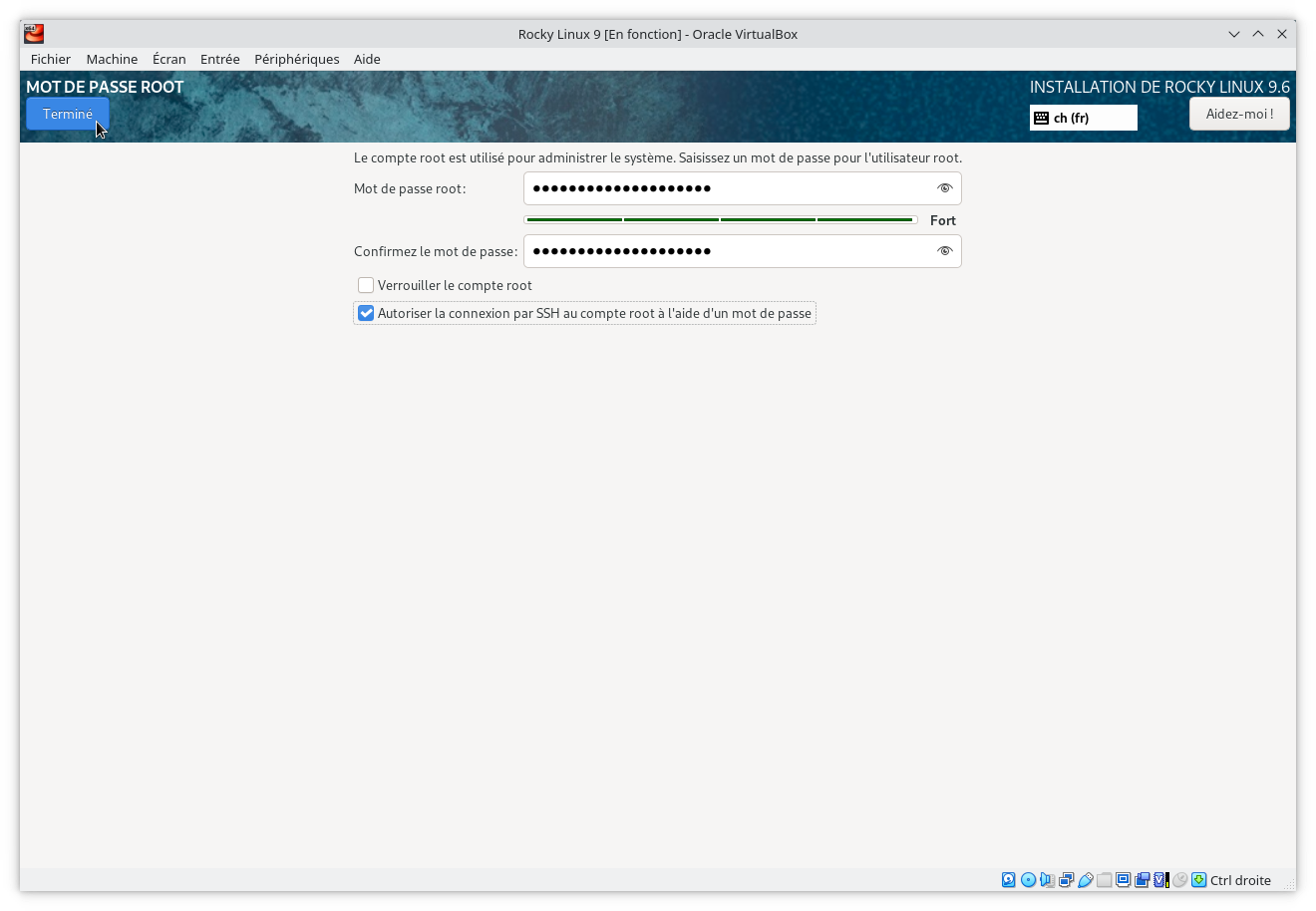Disable SSH root login with password option
The width and height of the screenshot is (1316, 911).
coord(366,313)
